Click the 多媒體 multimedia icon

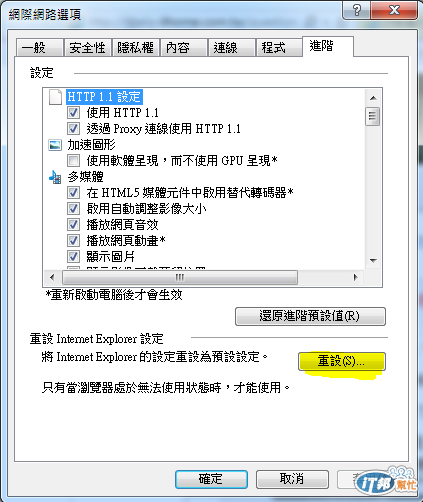(55, 177)
